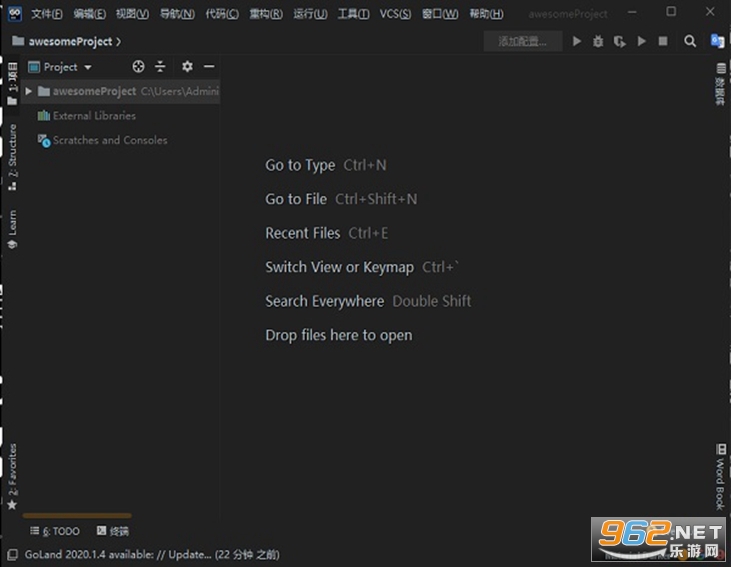Click the Debug bug icon

(598, 41)
